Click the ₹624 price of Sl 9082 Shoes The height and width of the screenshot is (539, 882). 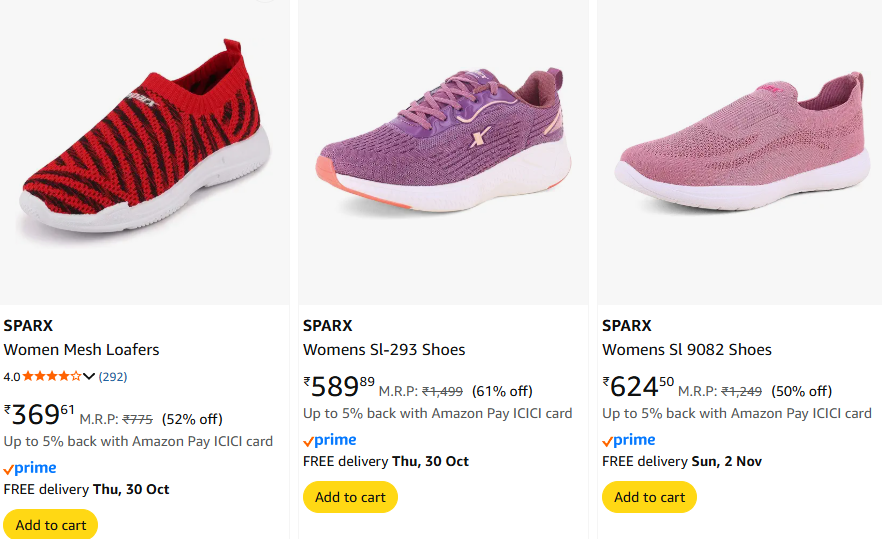[x=638, y=387]
